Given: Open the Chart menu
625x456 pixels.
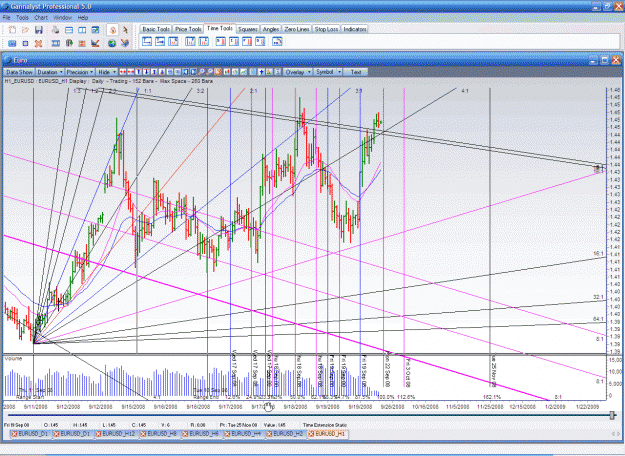Looking at the screenshot, I should pos(41,18).
